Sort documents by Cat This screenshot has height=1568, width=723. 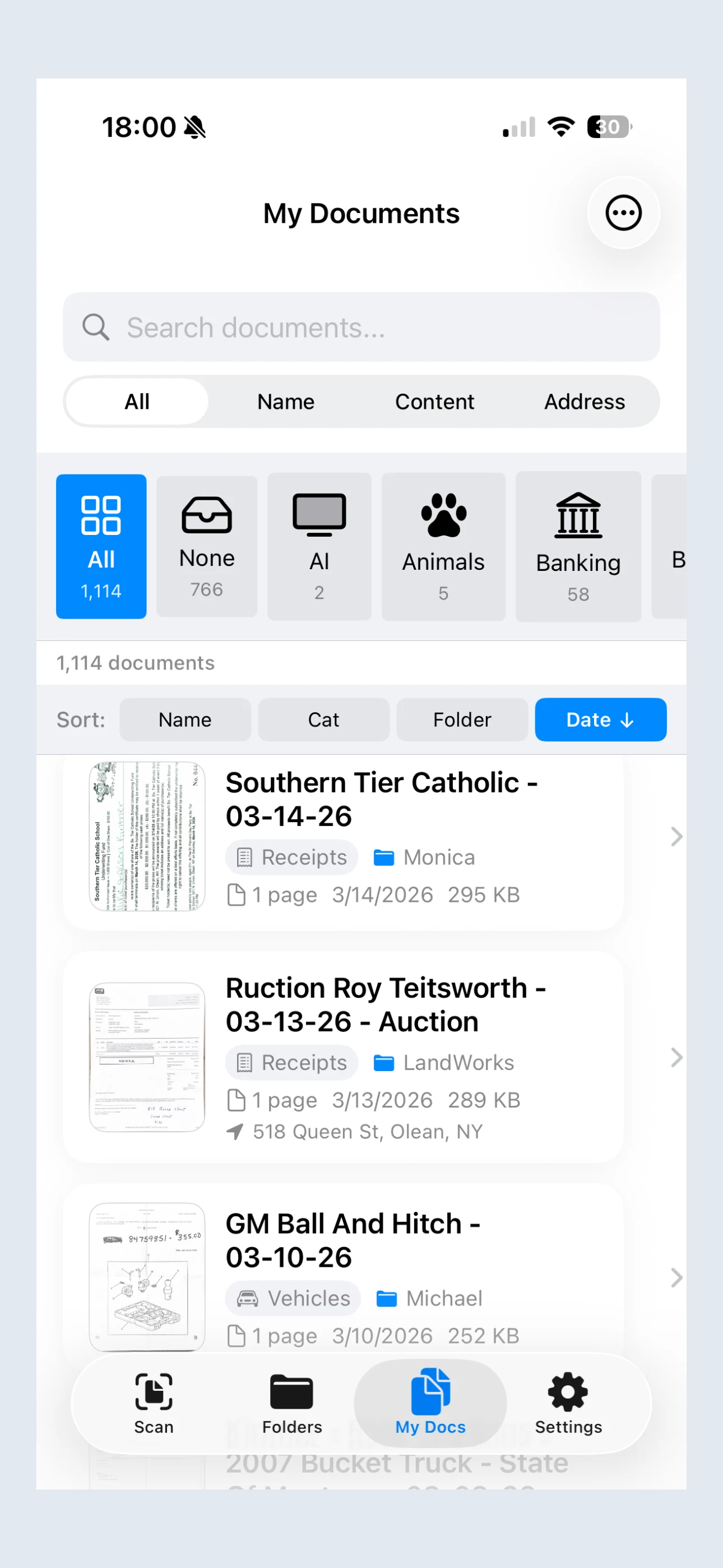pos(324,720)
